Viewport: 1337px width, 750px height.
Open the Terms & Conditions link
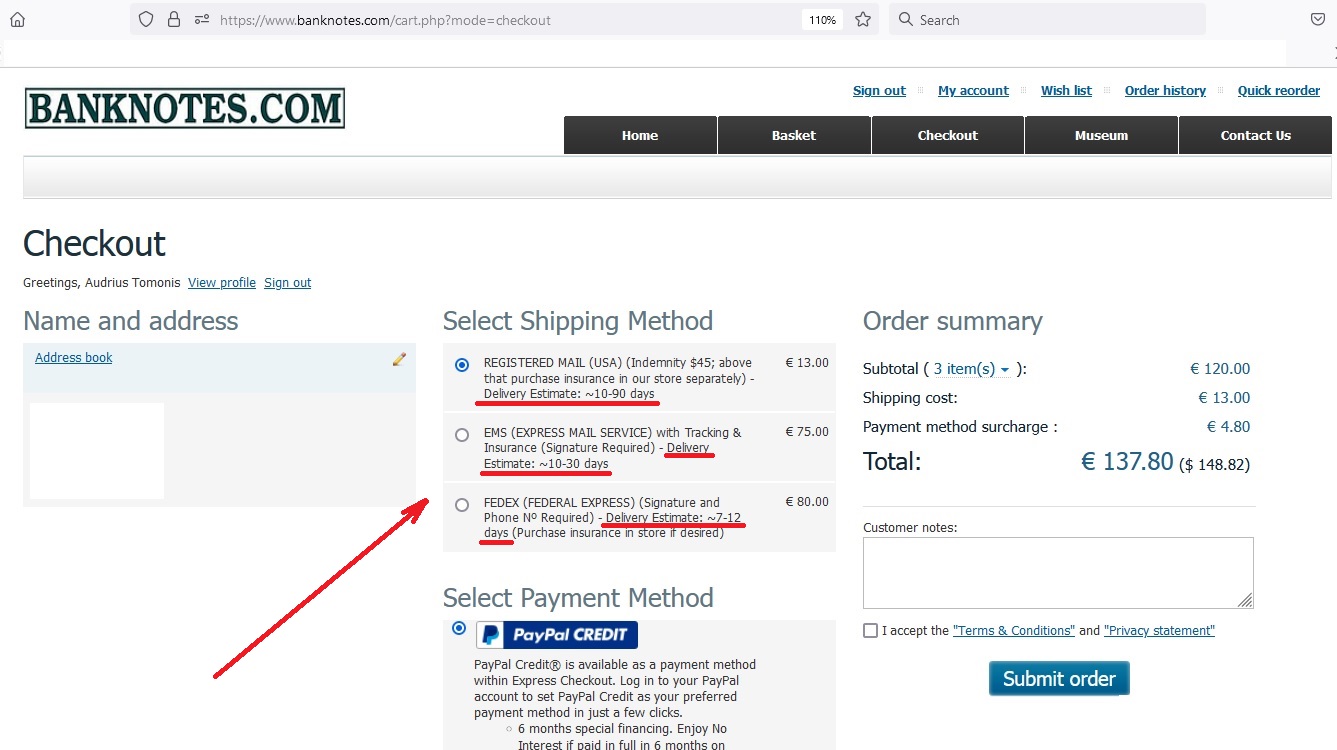1014,631
